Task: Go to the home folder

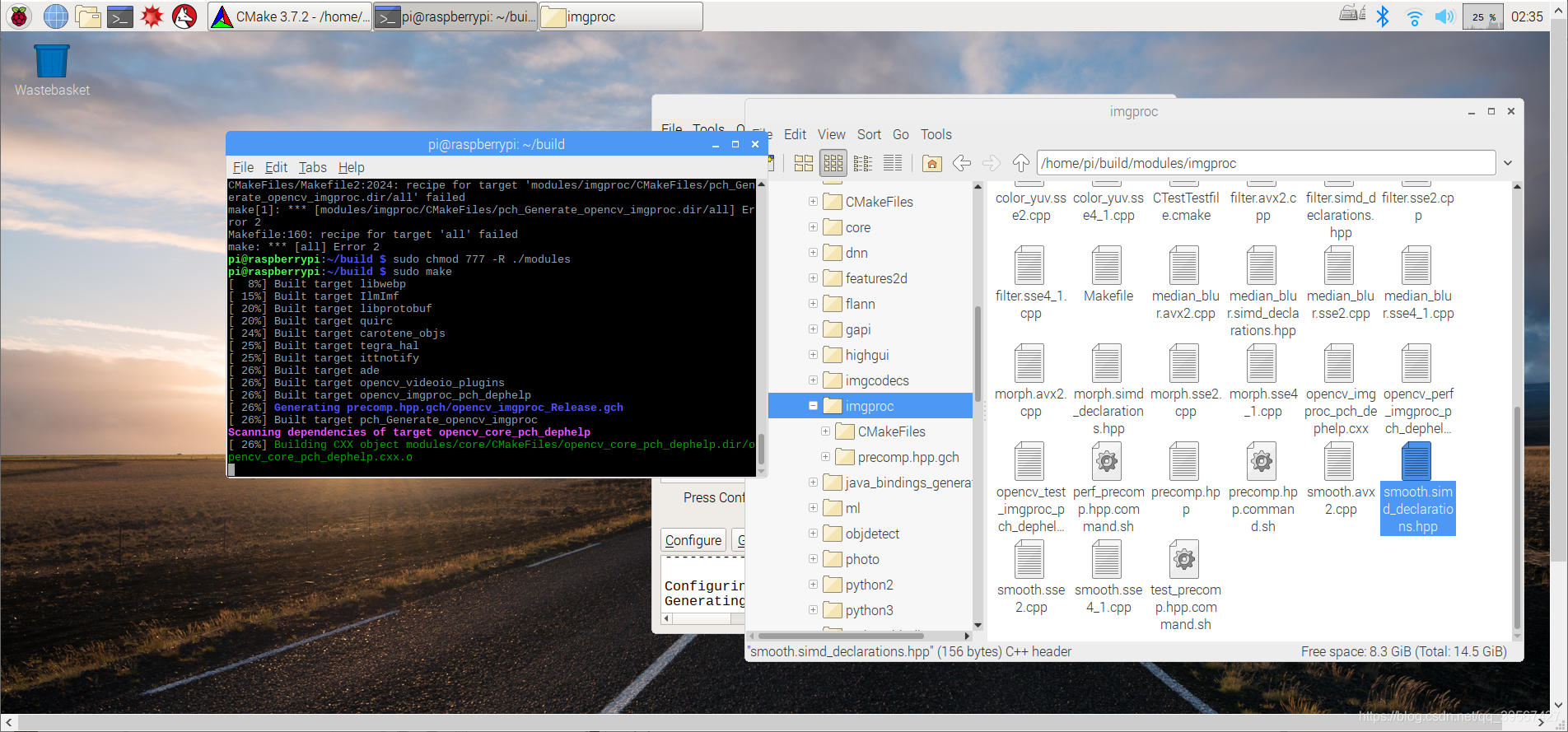Action: tap(931, 163)
